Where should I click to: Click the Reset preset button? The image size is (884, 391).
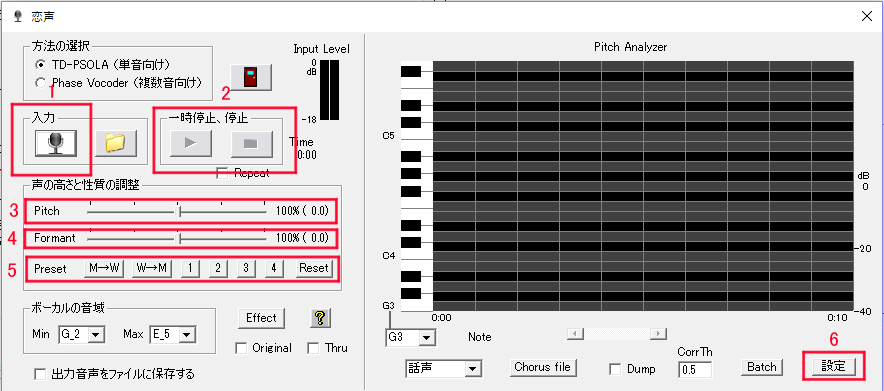tap(314, 269)
